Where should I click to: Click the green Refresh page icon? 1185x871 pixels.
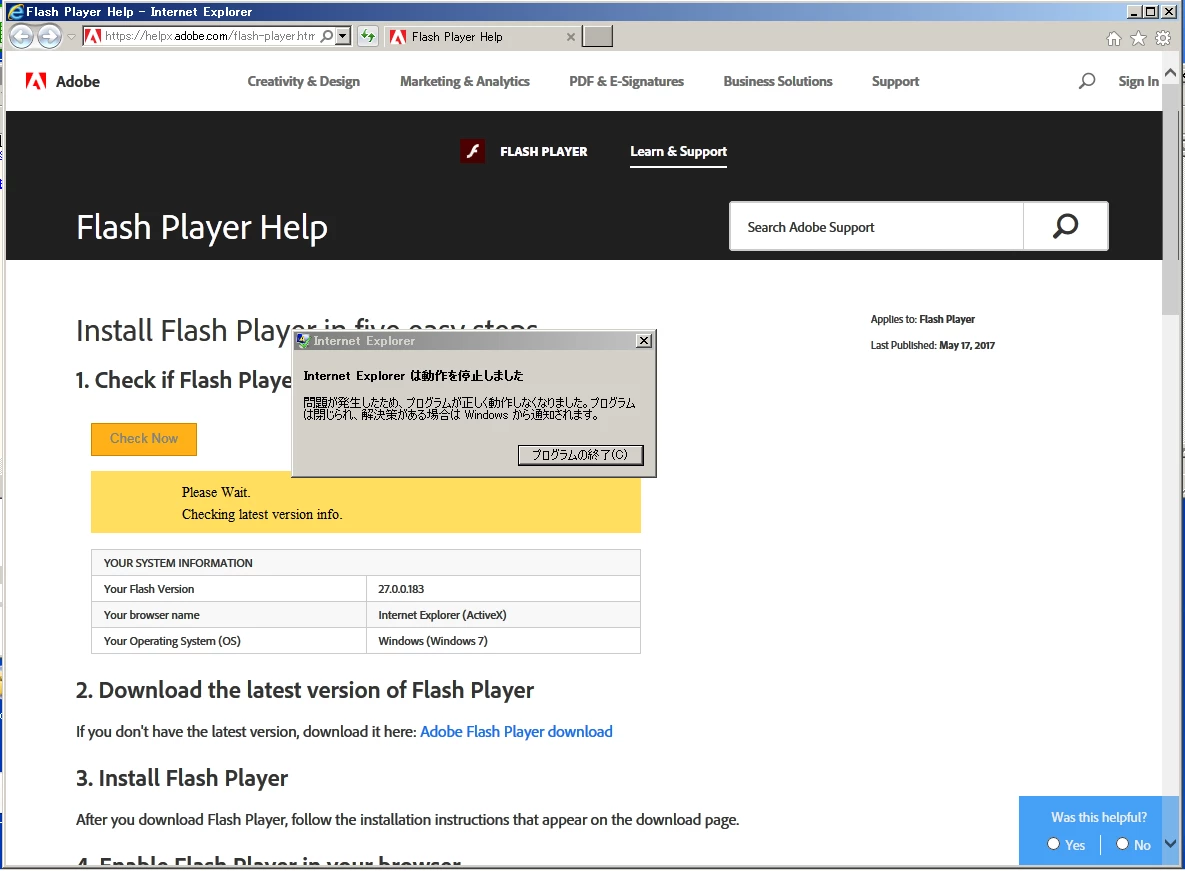coord(367,36)
